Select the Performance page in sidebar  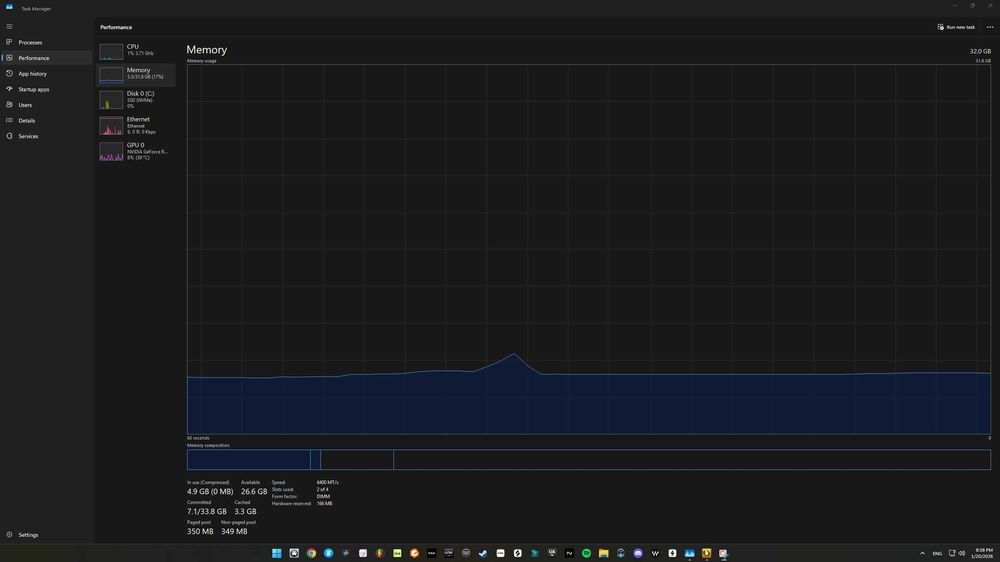(x=47, y=58)
